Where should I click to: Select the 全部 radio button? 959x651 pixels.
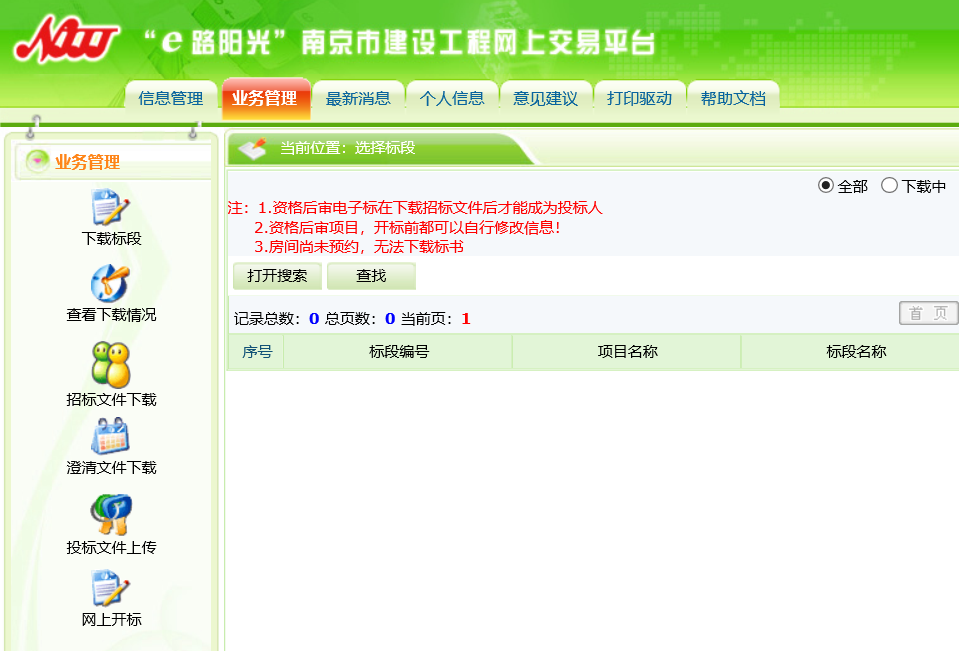(x=826, y=185)
